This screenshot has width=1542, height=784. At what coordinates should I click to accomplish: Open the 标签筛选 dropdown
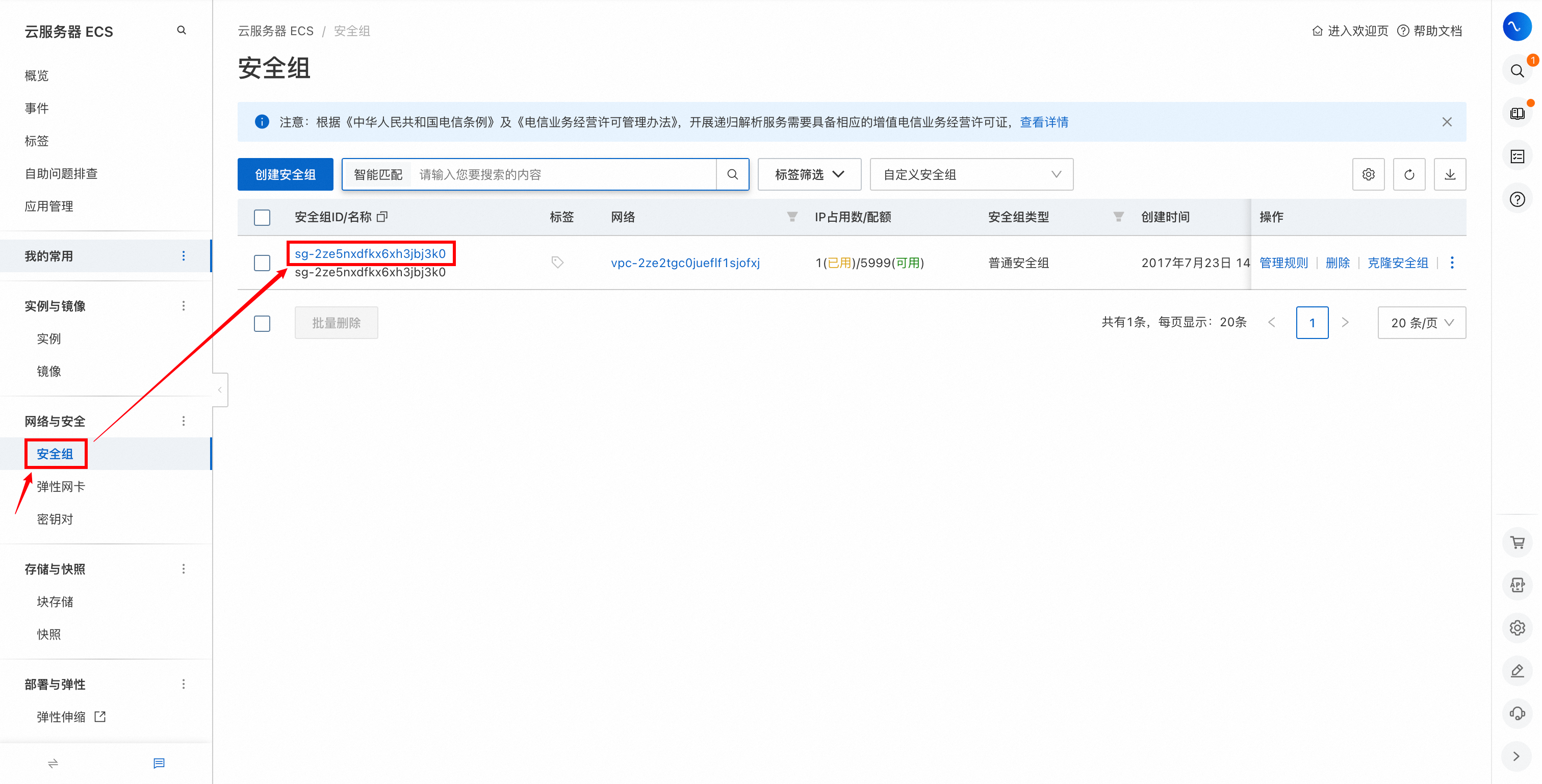[809, 174]
